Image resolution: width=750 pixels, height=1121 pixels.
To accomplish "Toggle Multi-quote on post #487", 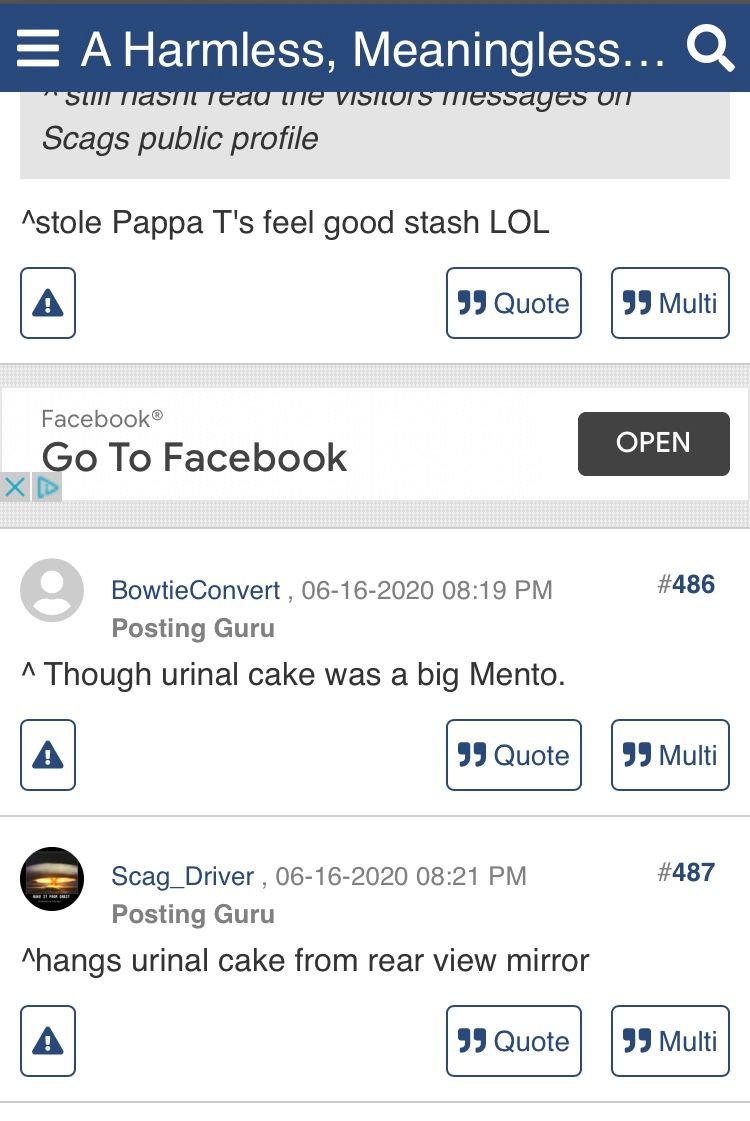I will [x=670, y=1041].
